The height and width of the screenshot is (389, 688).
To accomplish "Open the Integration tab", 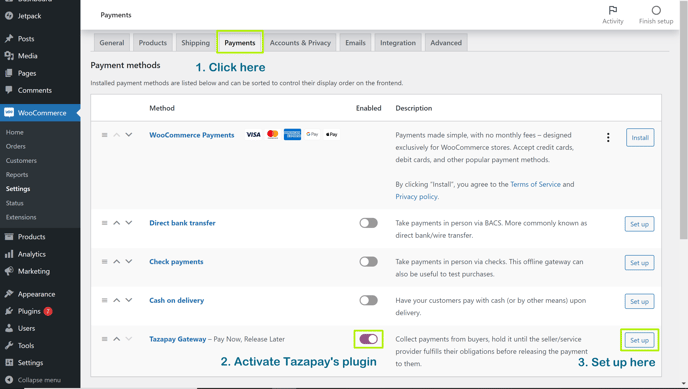I will click(x=398, y=43).
